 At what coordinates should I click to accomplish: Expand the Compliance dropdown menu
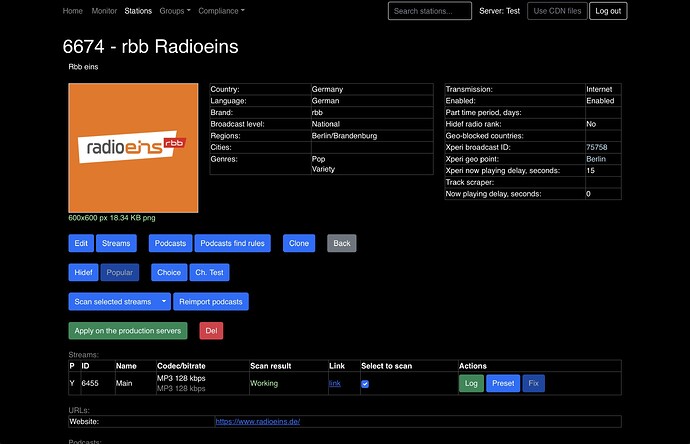[x=221, y=11]
